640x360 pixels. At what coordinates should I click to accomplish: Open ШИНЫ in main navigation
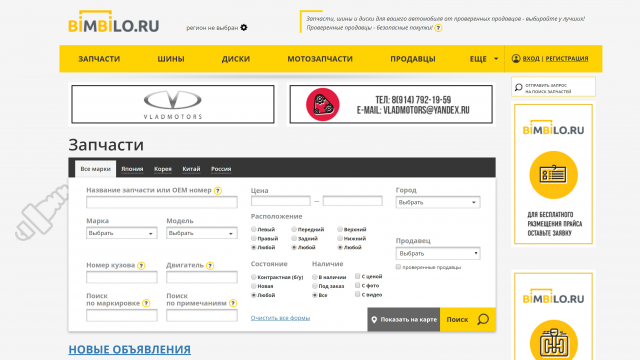coord(171,59)
